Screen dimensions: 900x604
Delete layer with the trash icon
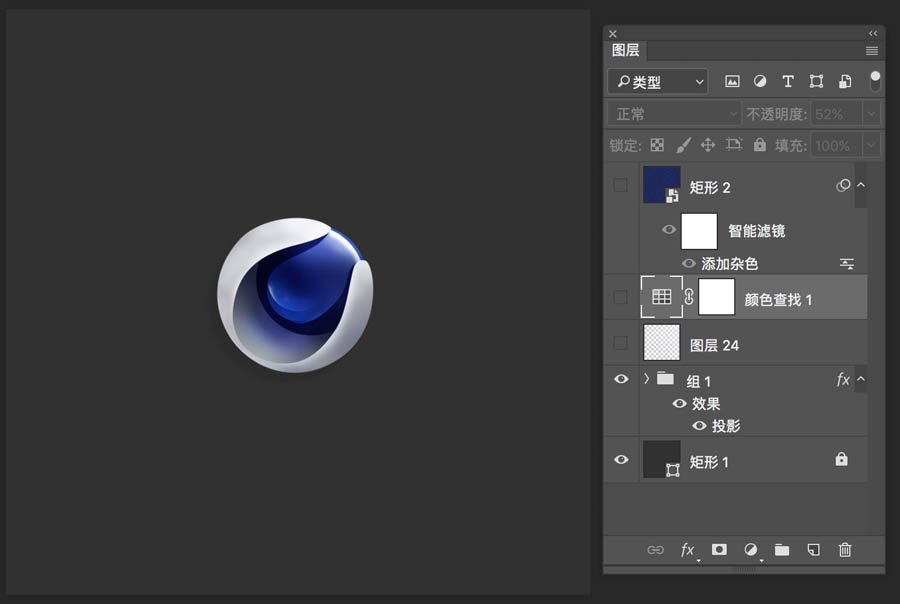[x=845, y=550]
